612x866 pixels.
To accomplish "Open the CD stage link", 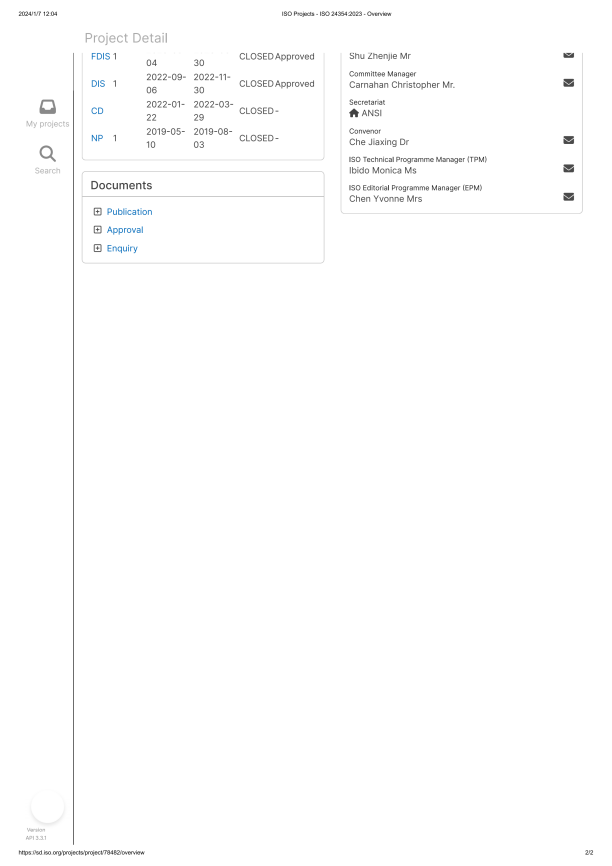I will click(97, 111).
